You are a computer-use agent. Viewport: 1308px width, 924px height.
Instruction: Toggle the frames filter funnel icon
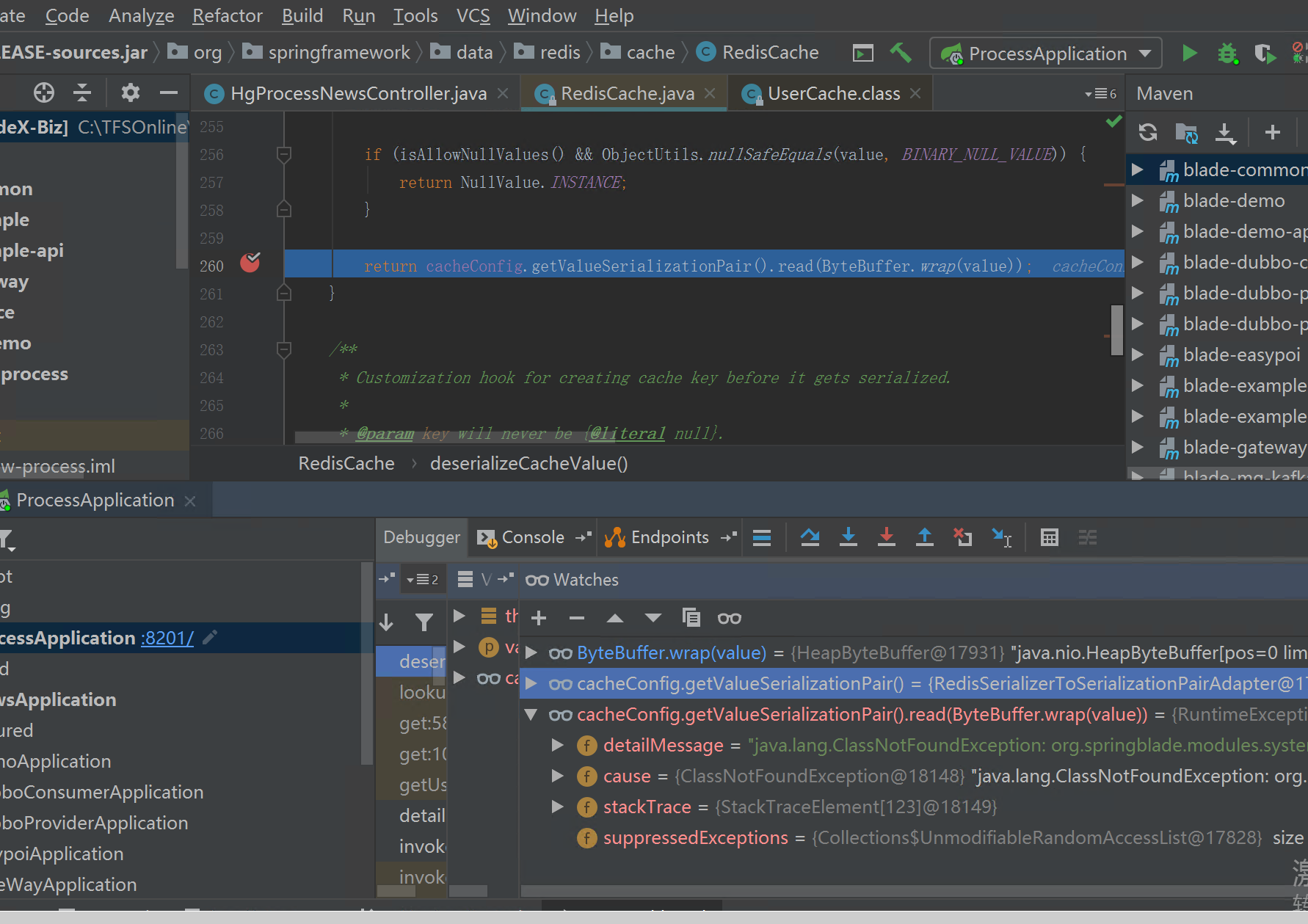424,622
